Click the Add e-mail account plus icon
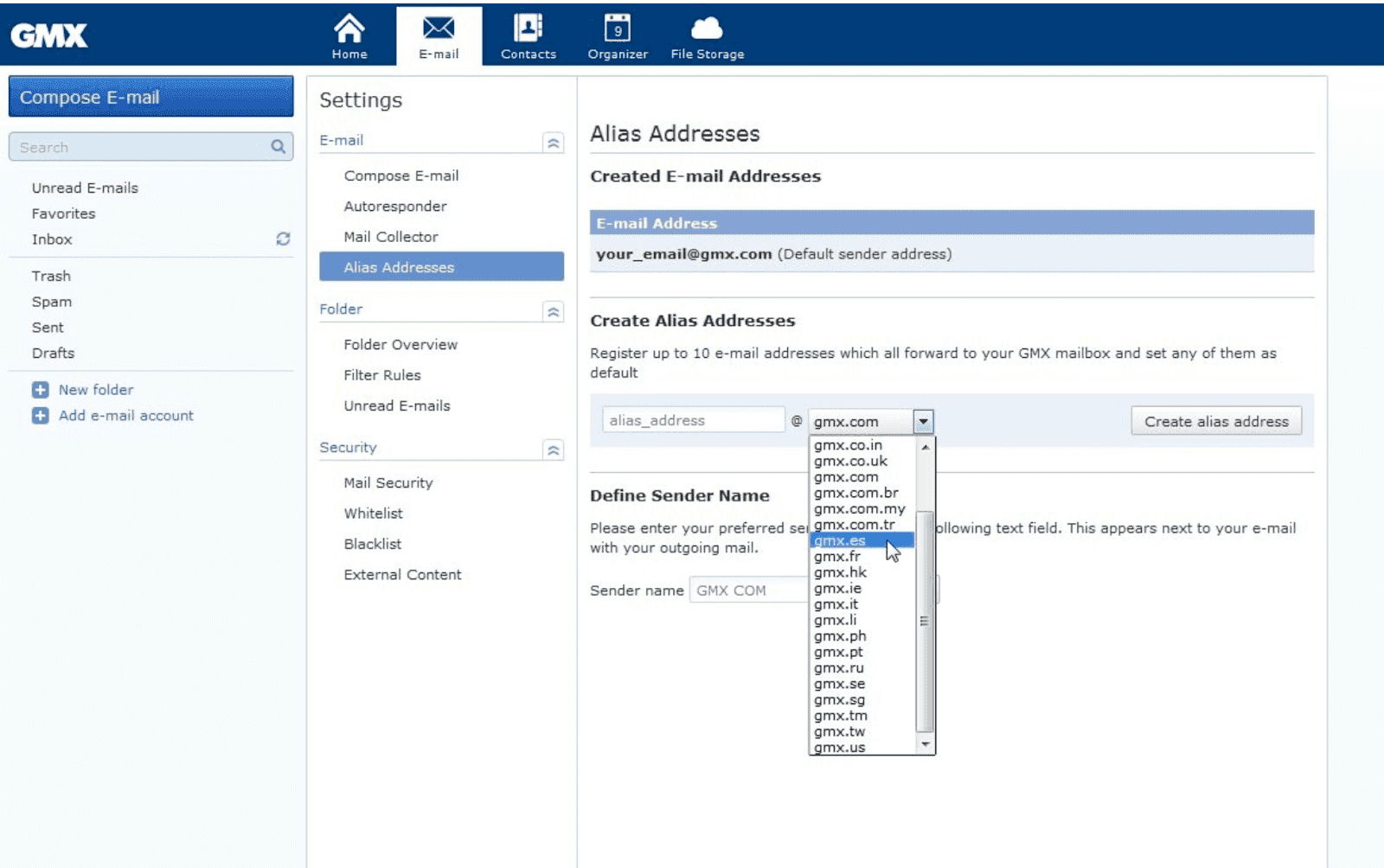 click(x=41, y=416)
